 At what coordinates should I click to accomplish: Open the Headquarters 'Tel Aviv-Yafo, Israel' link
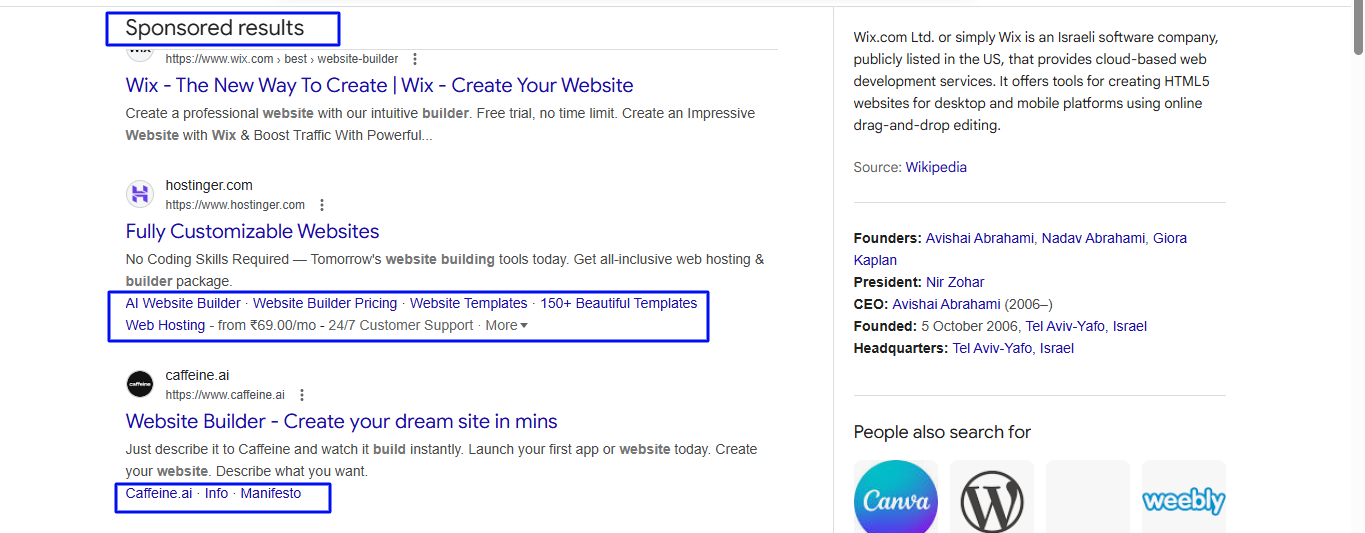[x=1013, y=348]
